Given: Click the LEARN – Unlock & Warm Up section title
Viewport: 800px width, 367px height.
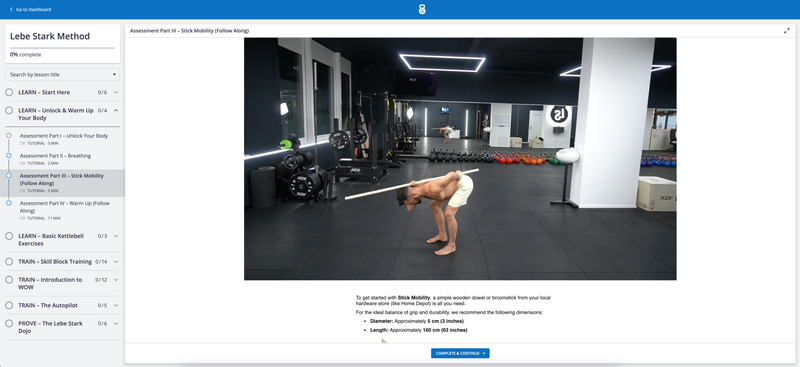Looking at the screenshot, I should tap(56, 114).
